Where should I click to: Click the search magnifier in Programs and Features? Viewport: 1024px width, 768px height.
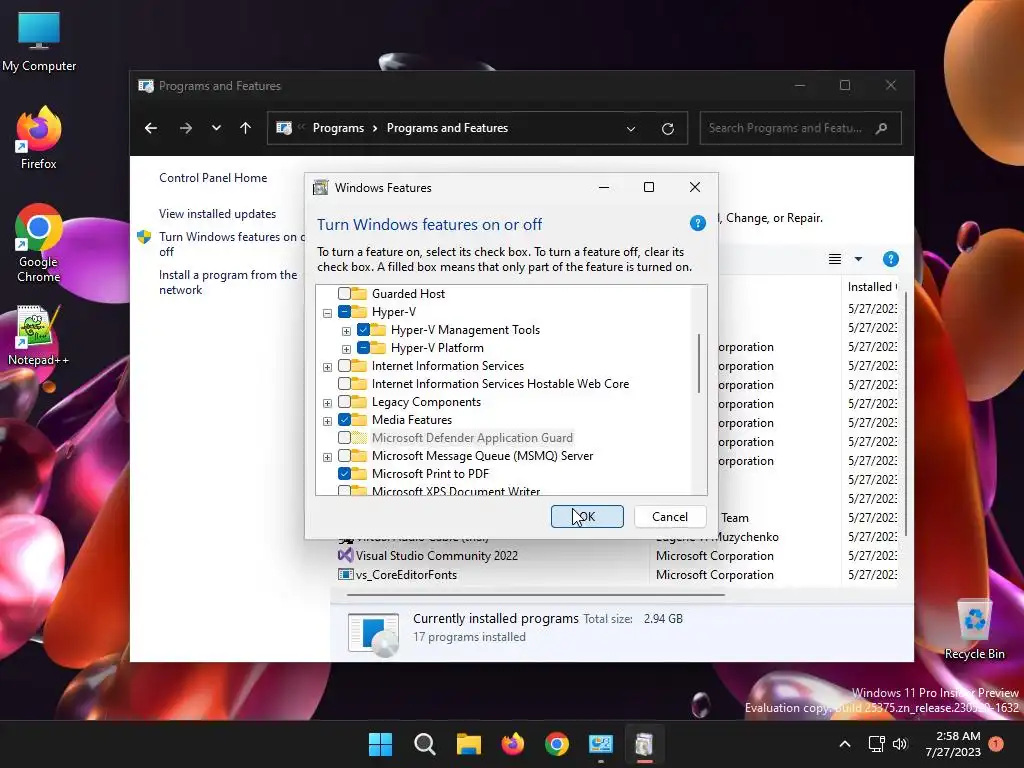881,128
